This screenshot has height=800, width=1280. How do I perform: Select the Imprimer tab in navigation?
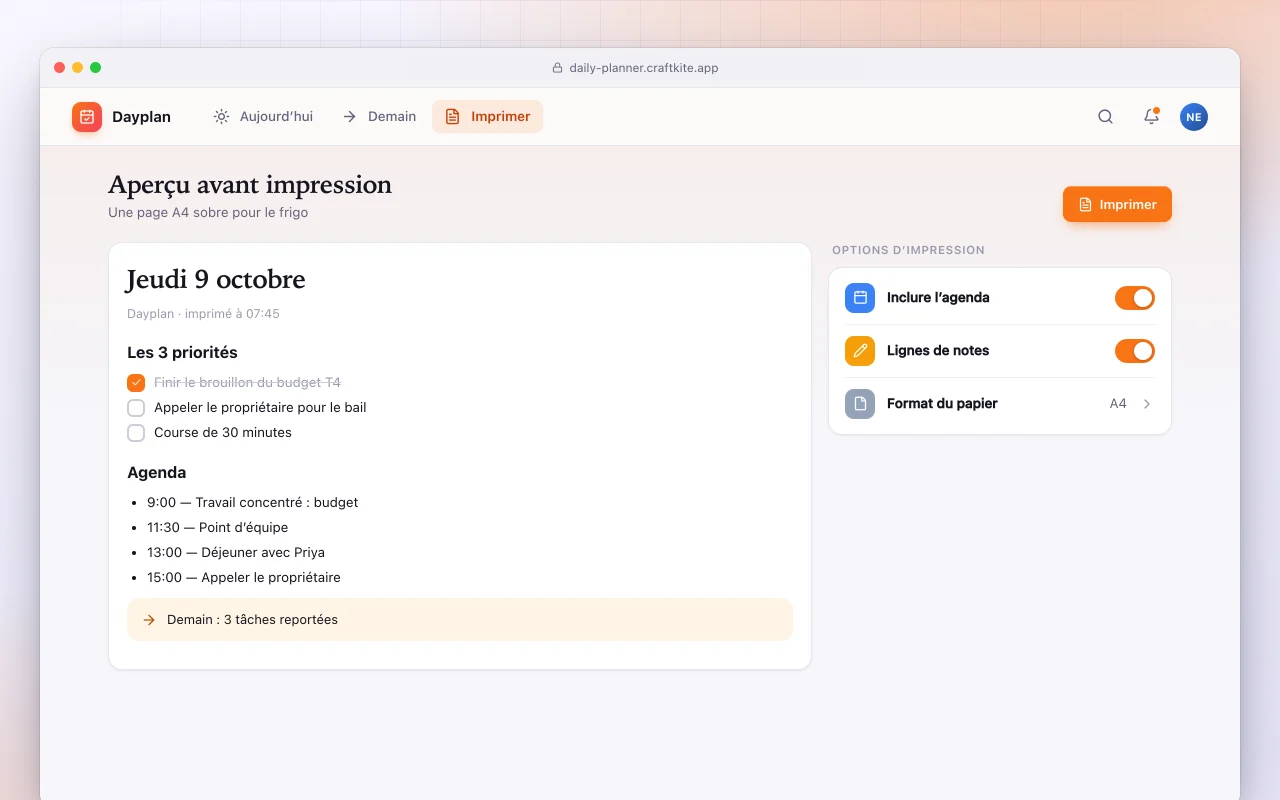click(488, 117)
